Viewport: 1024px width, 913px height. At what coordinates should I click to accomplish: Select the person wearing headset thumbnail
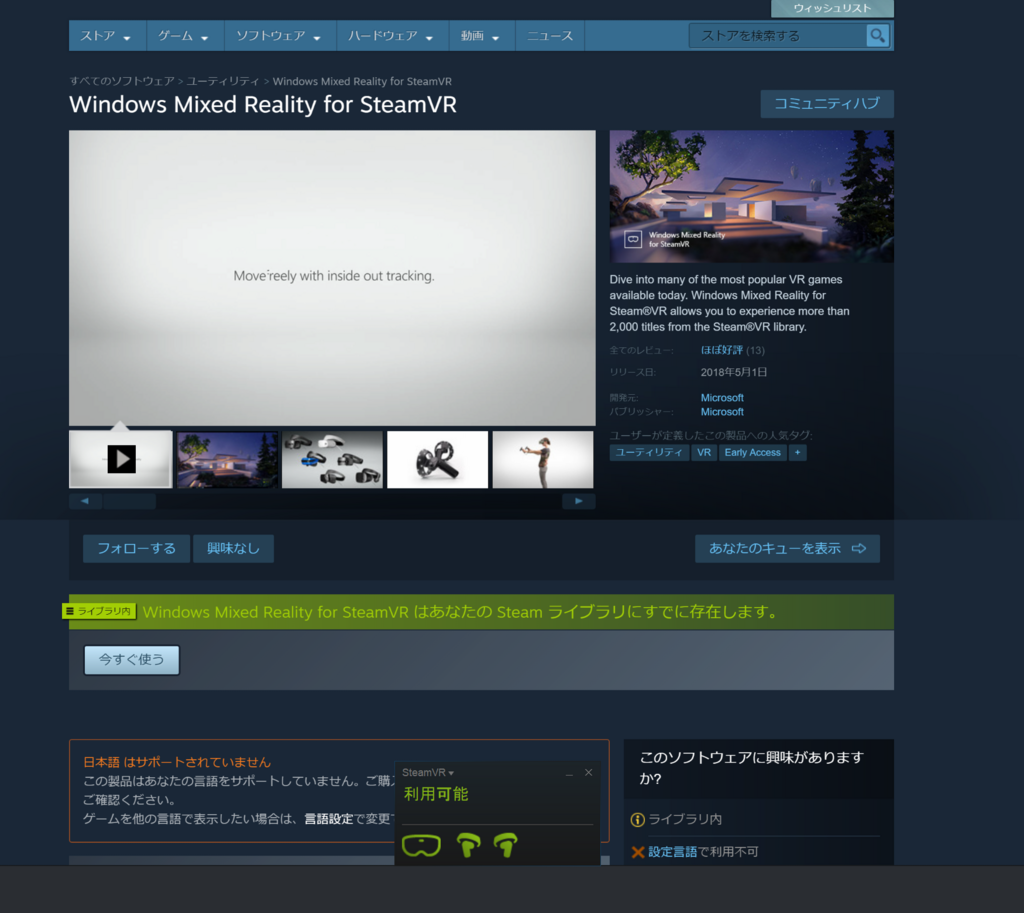[x=543, y=459]
